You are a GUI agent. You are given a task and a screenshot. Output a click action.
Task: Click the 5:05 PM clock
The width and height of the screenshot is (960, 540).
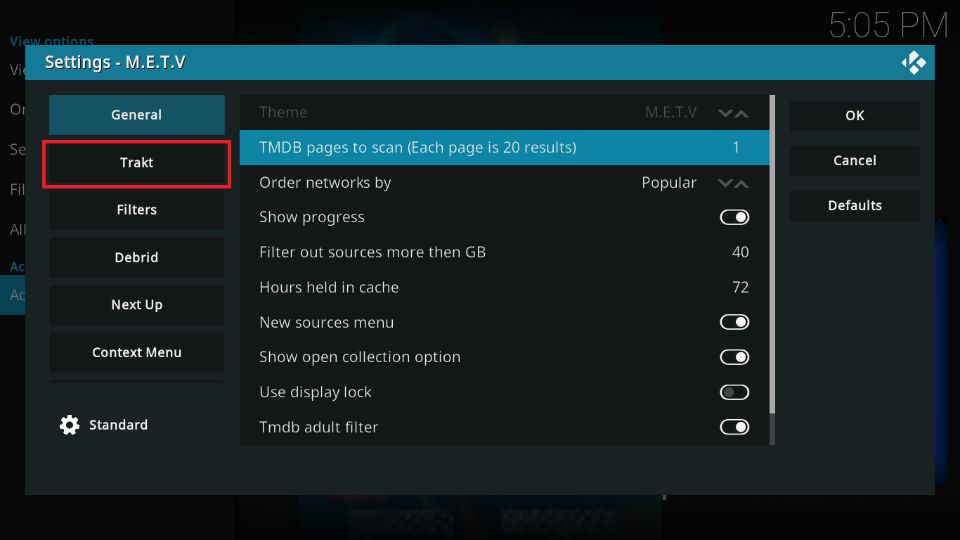888,26
